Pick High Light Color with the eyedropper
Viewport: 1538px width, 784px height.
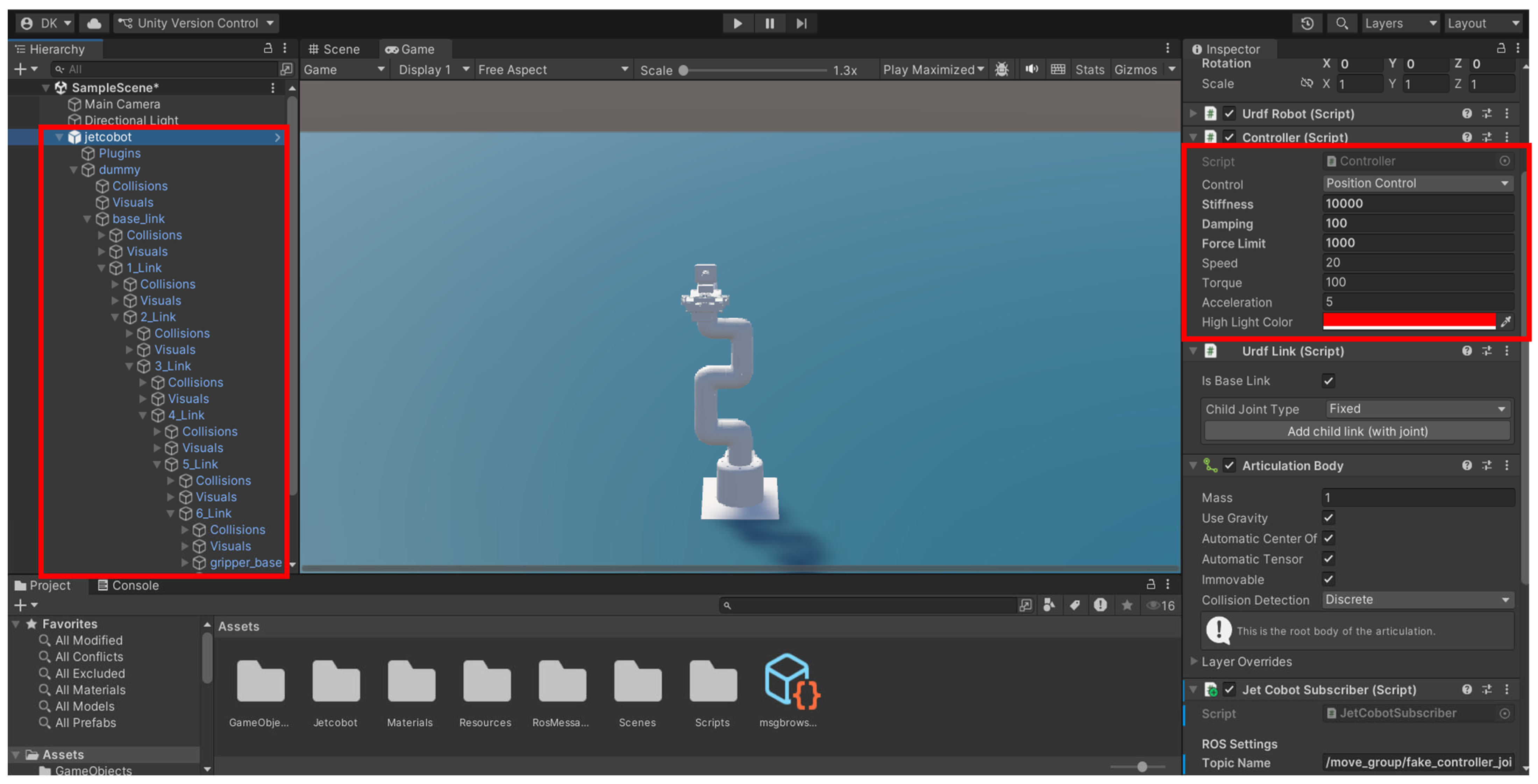1507,322
